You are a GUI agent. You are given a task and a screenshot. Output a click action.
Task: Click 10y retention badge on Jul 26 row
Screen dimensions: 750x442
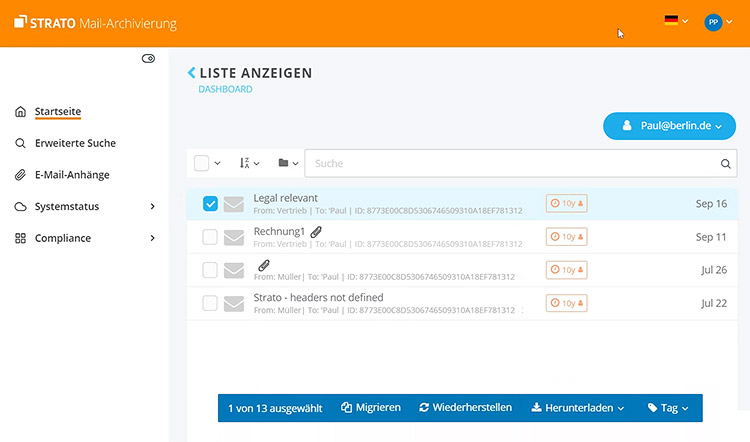click(566, 270)
